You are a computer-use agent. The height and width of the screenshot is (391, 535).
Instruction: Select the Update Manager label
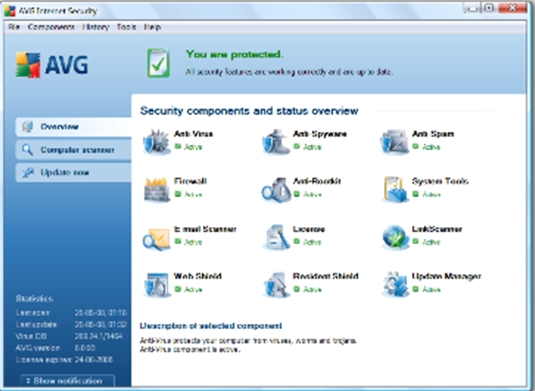(x=447, y=276)
